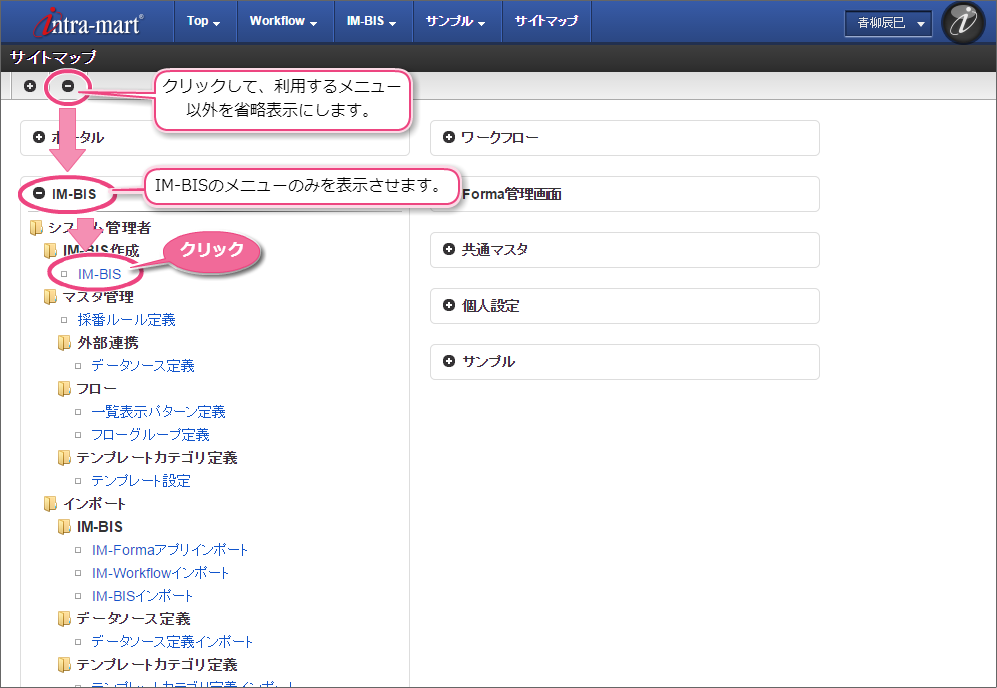Click the folder icon beside インポート
Viewport: 997px width, 688px height.
50,504
